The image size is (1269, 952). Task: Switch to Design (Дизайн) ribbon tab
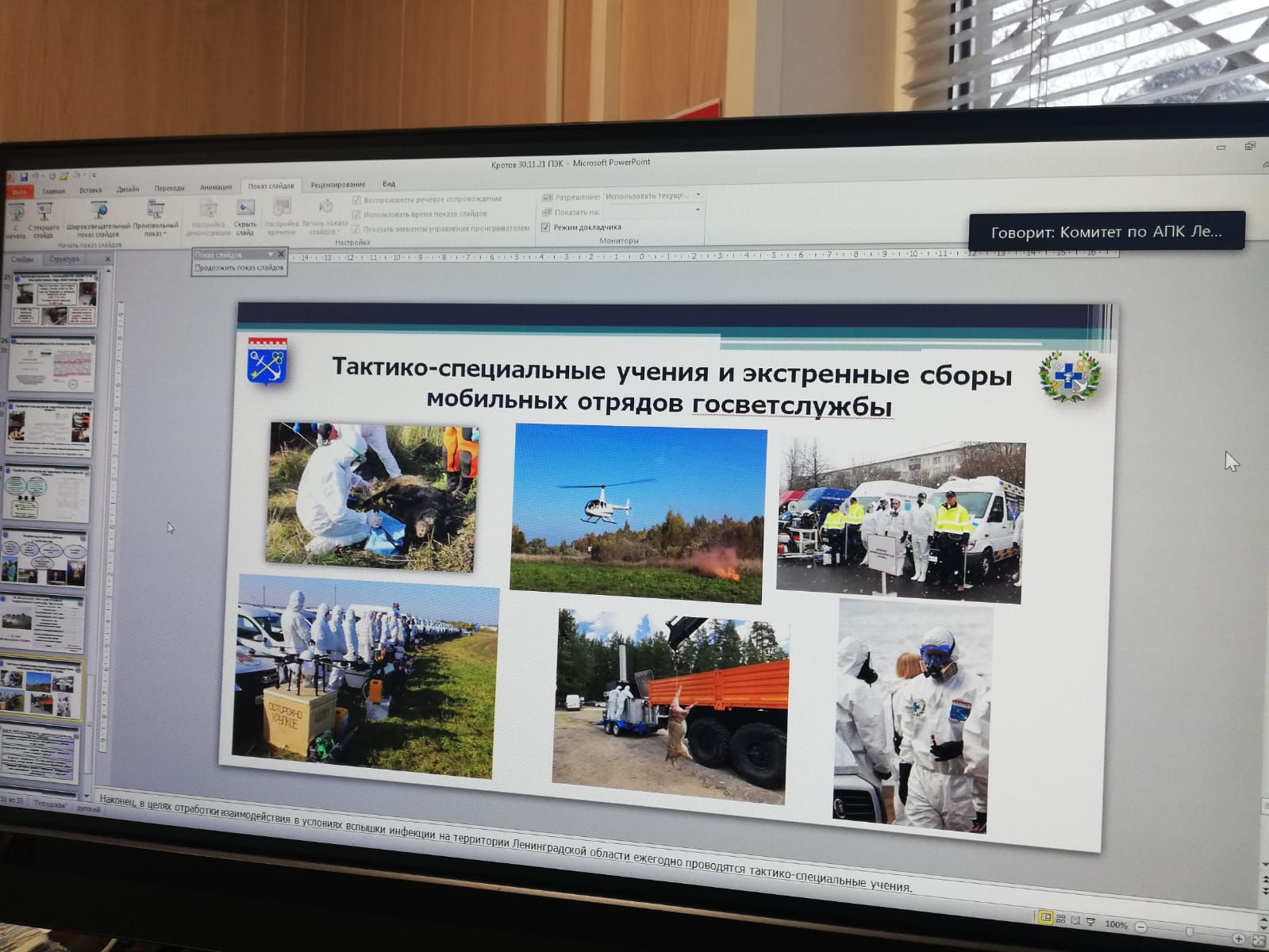(x=128, y=190)
